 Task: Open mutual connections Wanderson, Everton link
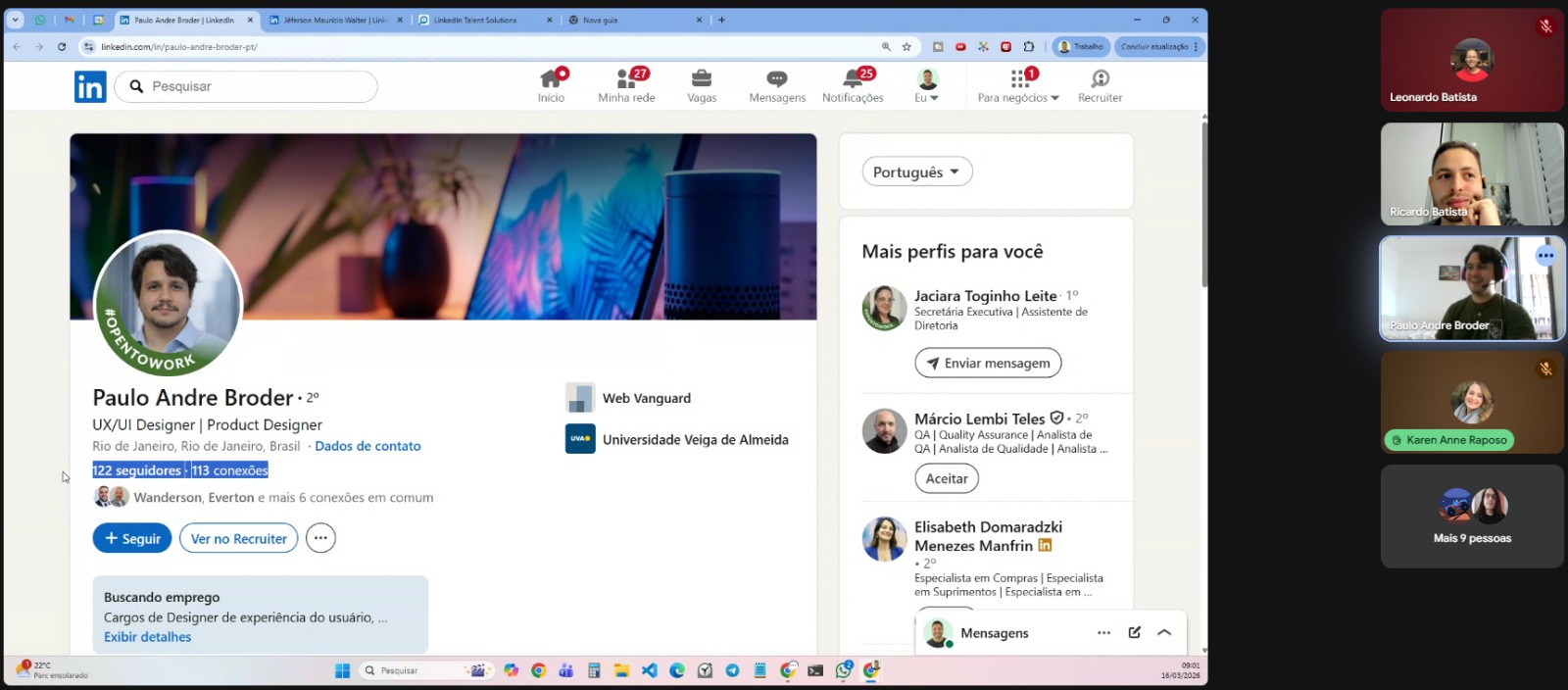(264, 497)
